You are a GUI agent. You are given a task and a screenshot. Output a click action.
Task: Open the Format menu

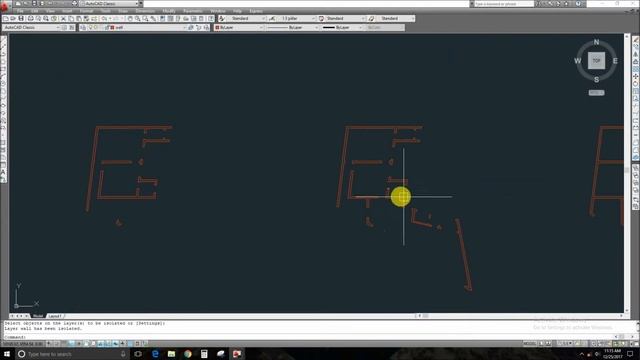coord(86,11)
